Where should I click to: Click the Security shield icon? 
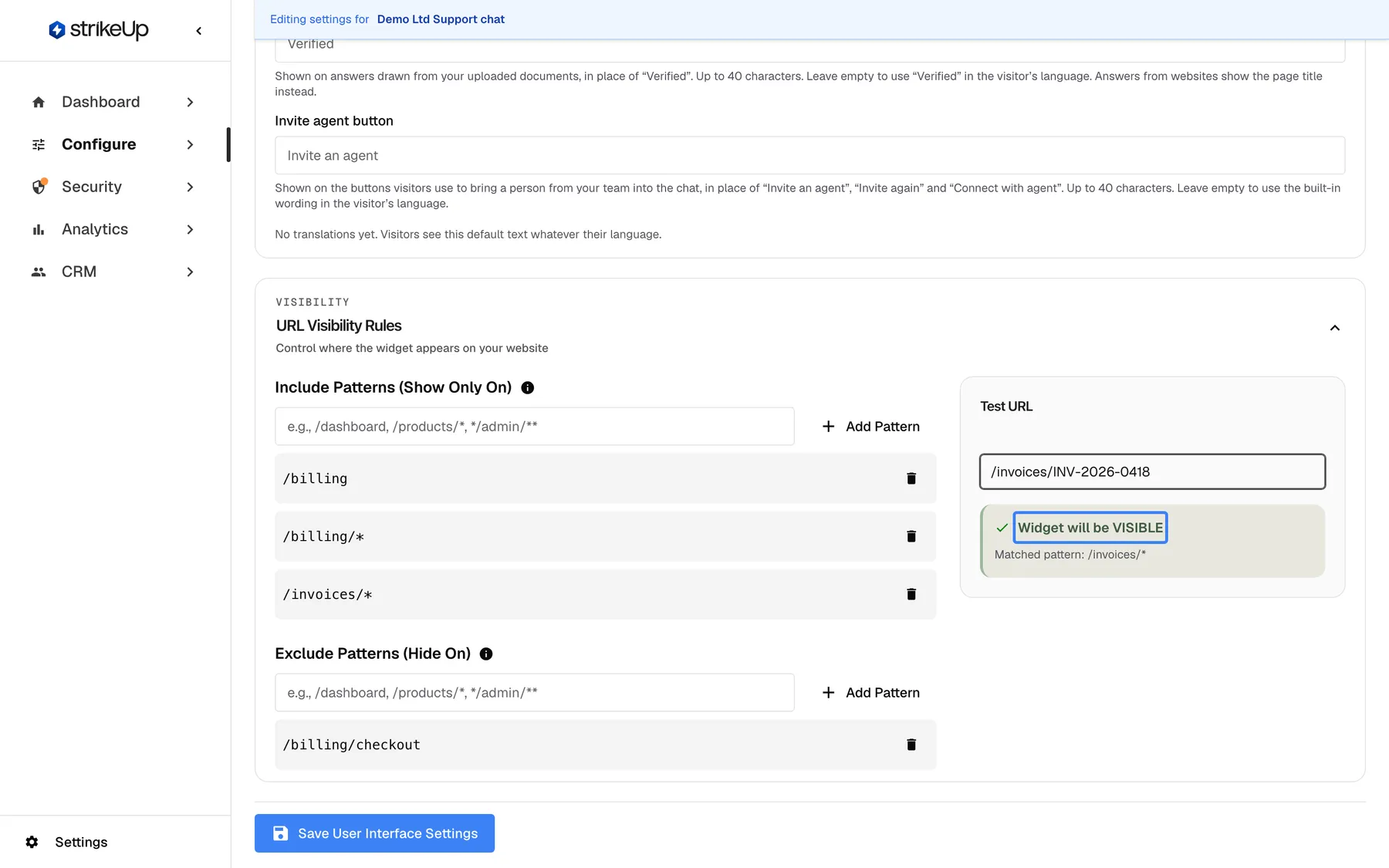coord(39,187)
